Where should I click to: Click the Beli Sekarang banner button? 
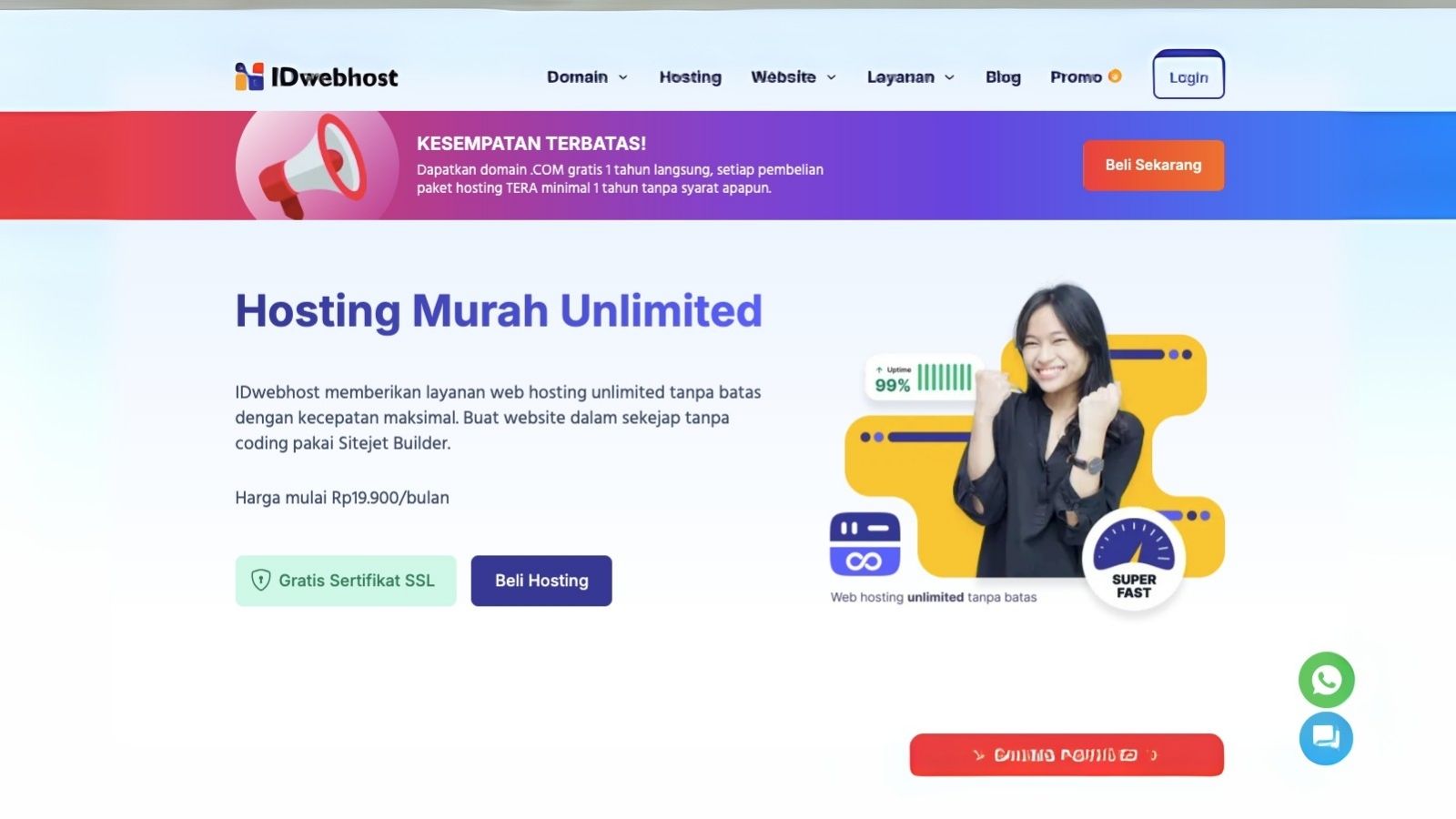coord(1153,165)
